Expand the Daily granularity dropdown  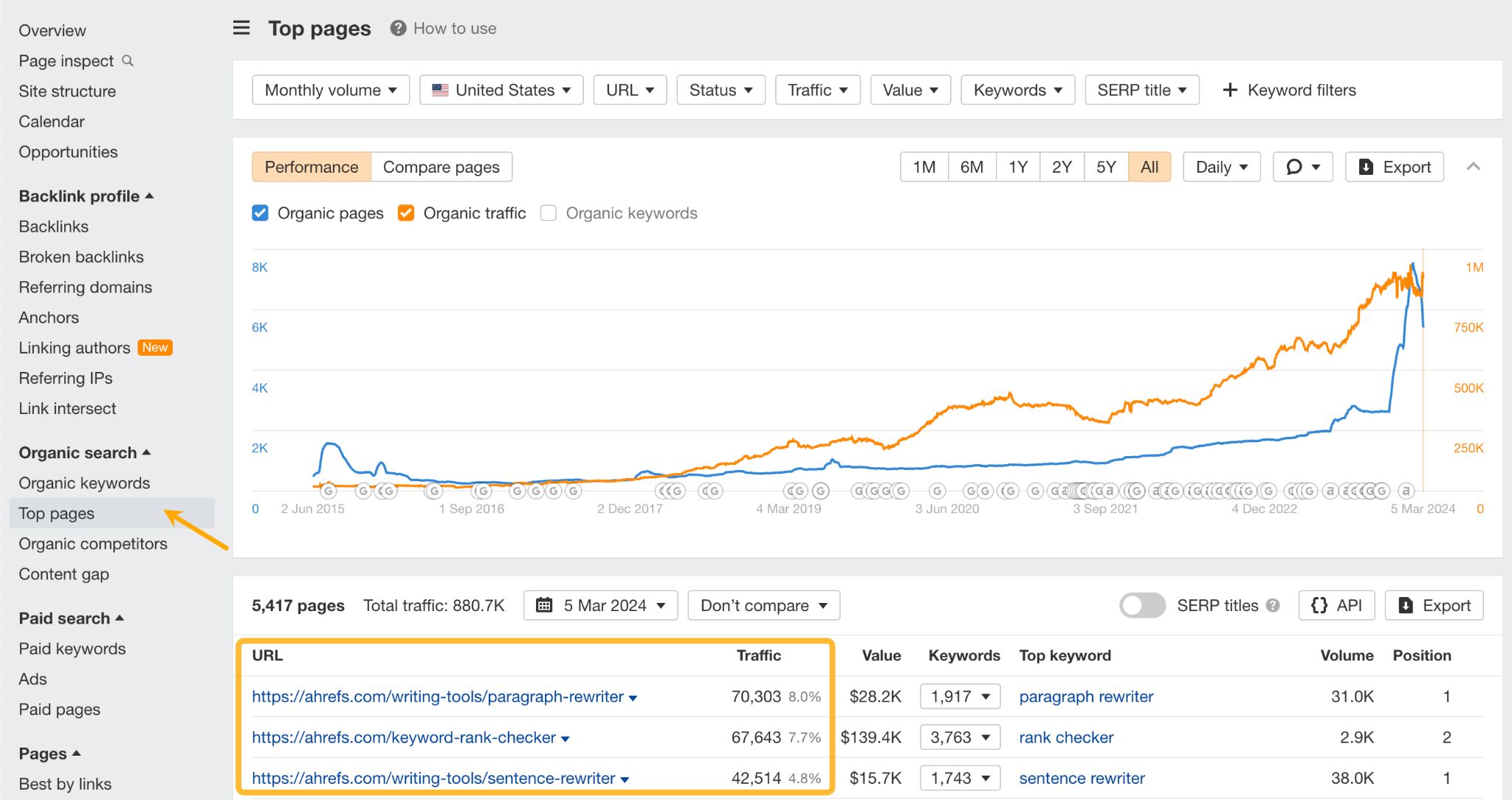coord(1221,167)
